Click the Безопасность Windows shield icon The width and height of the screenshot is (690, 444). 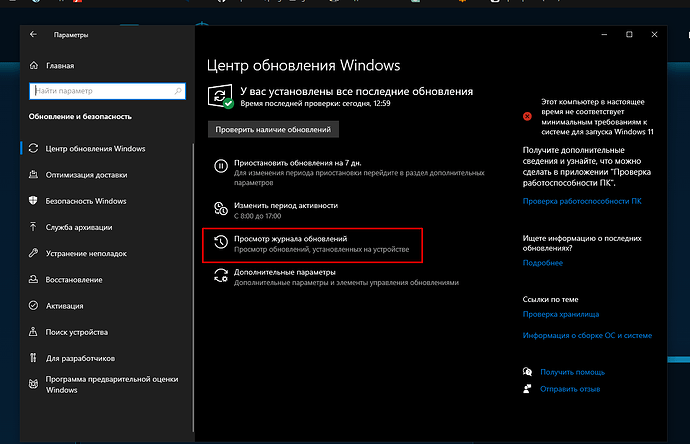[34, 201]
